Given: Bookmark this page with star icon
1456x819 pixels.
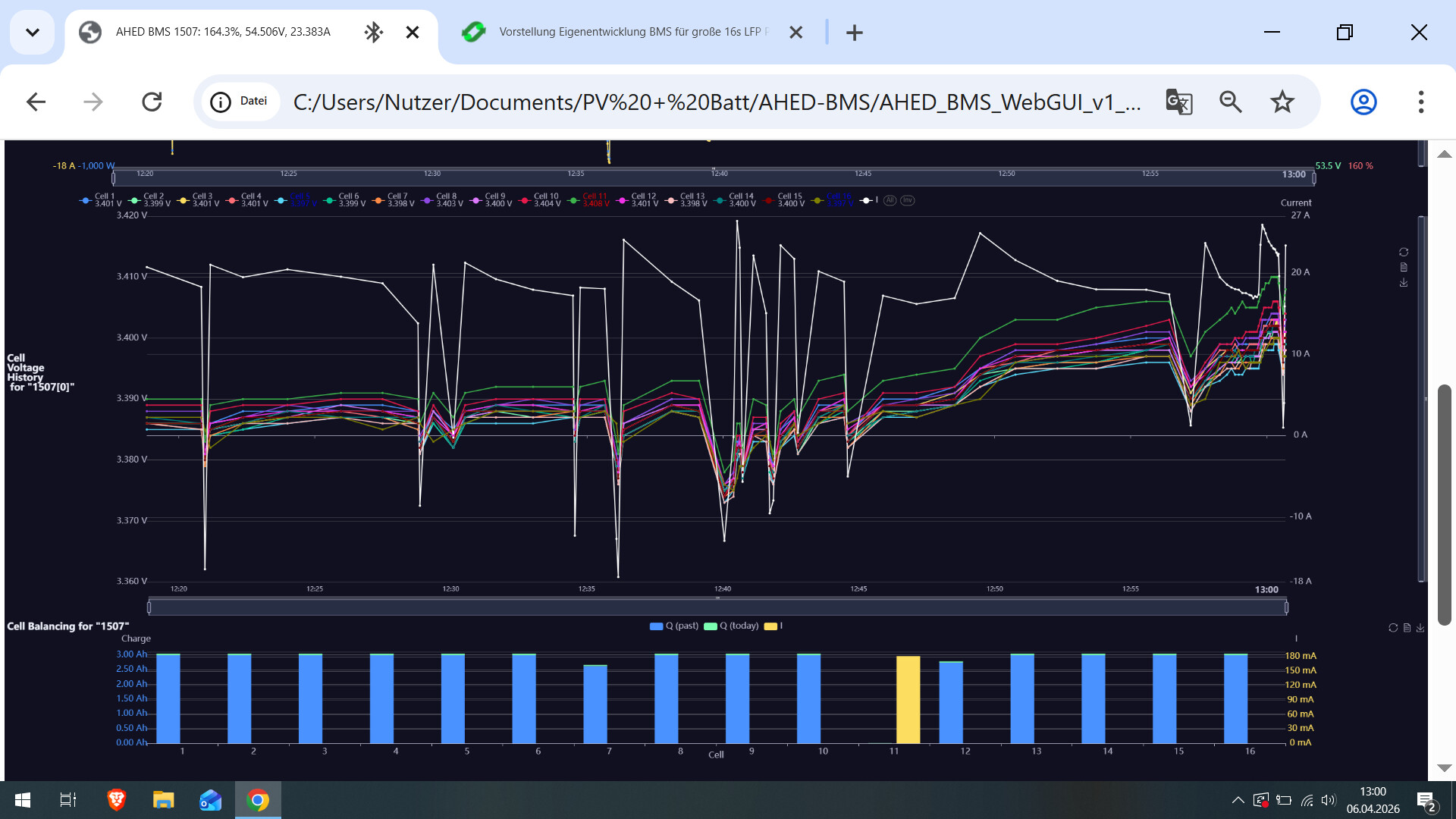Looking at the screenshot, I should click(x=1282, y=102).
